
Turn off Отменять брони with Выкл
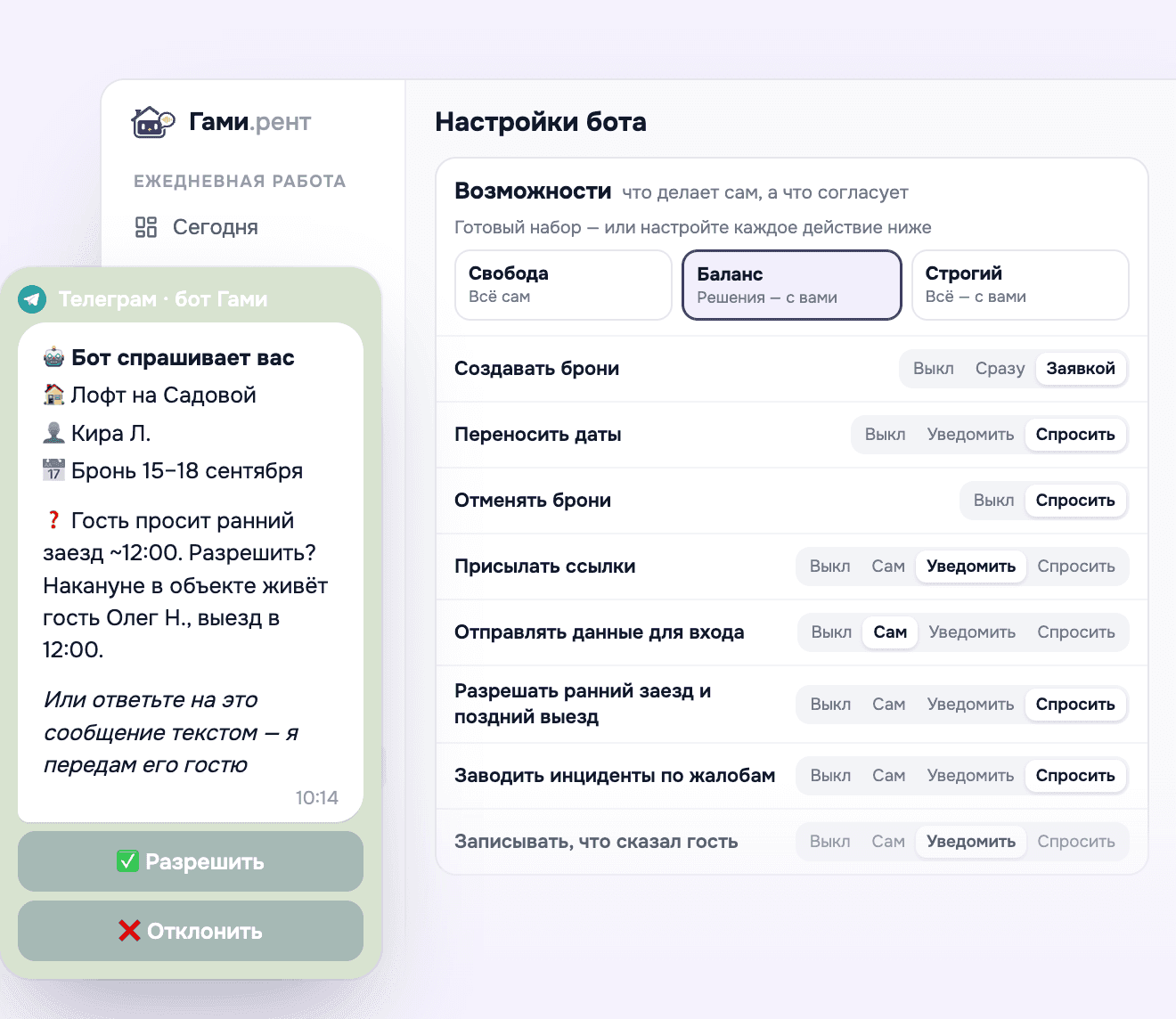pos(993,501)
